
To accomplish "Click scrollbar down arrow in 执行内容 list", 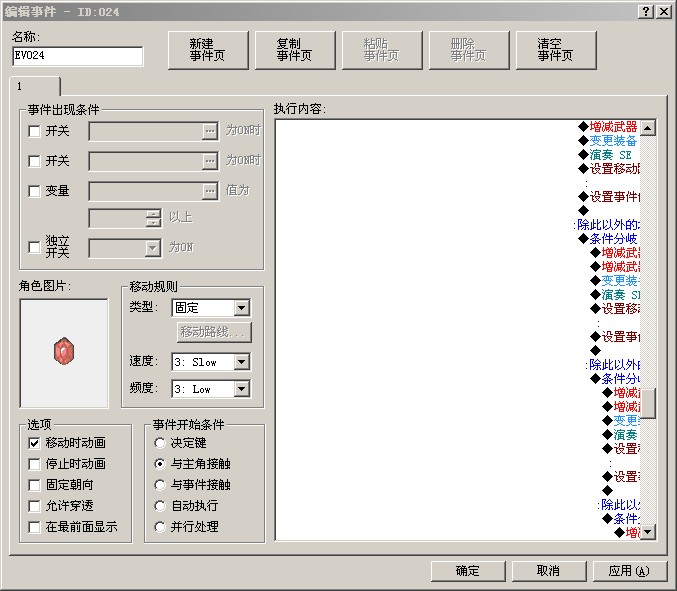I will click(x=648, y=531).
